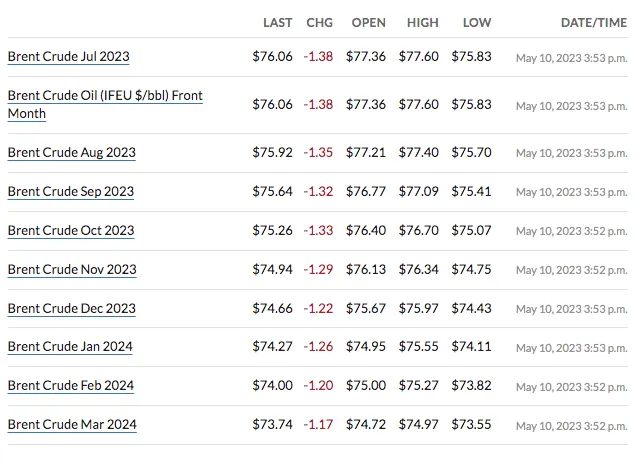
Task: Open Brent Crude Oil Front Month link
Action: coord(104,96)
